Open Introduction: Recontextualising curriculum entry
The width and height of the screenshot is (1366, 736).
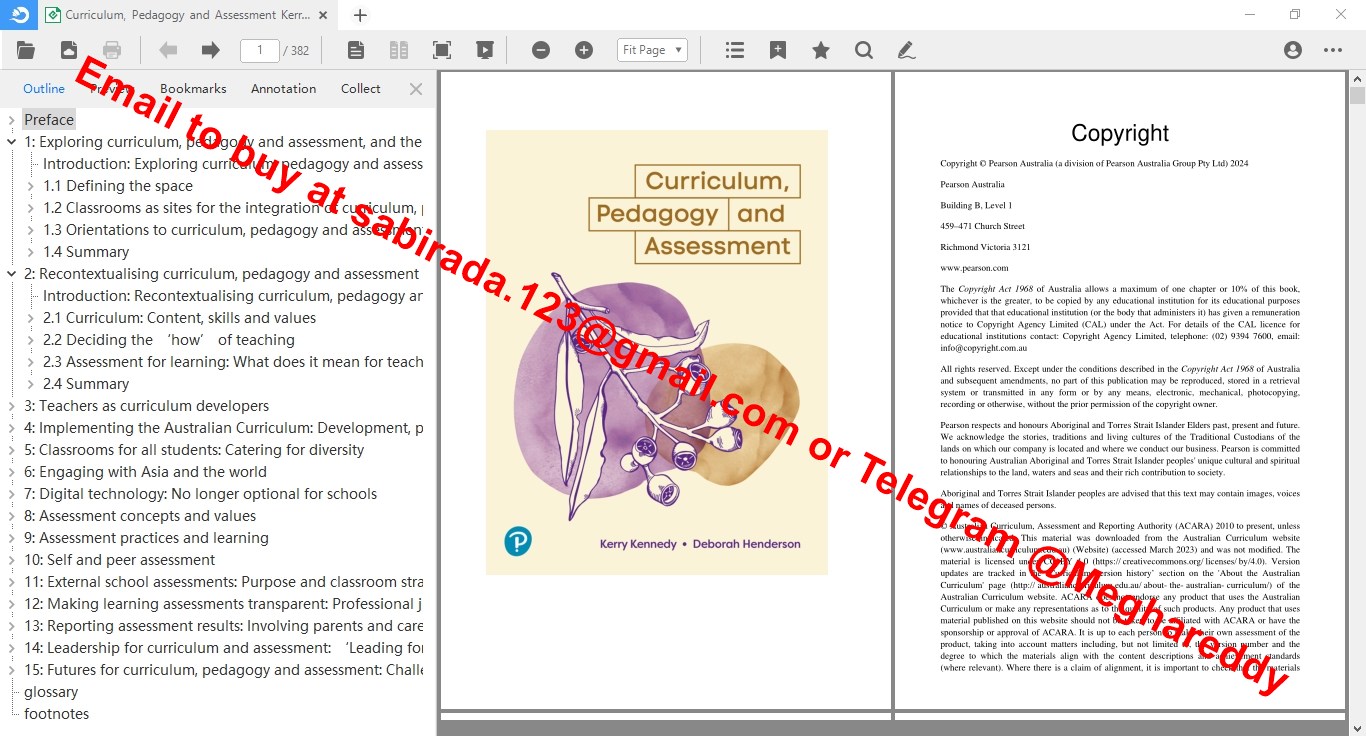tap(233, 296)
